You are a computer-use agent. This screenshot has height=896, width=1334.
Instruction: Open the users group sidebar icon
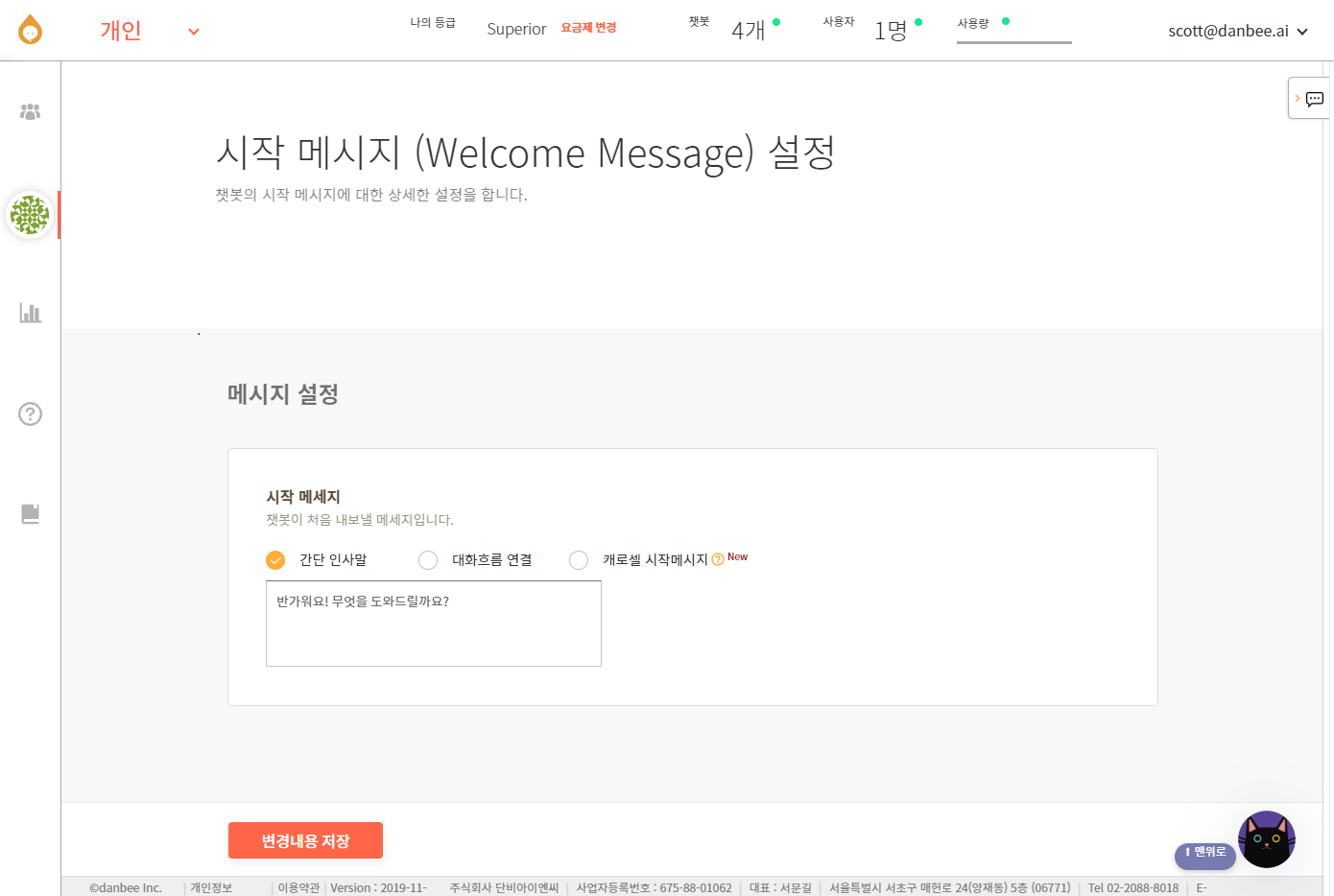coord(31,112)
